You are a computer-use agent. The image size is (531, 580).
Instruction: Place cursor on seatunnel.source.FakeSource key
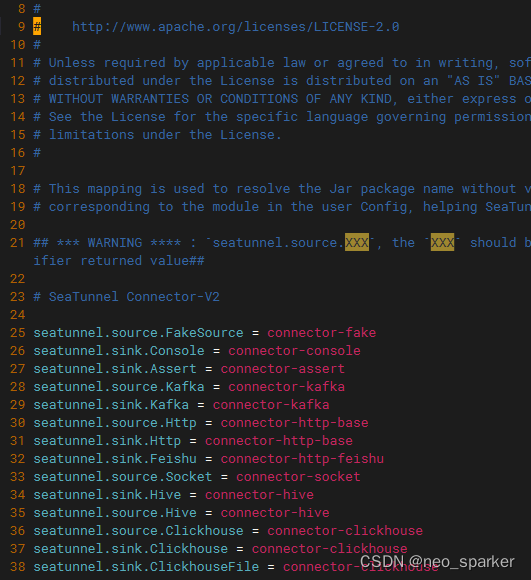[138, 333]
